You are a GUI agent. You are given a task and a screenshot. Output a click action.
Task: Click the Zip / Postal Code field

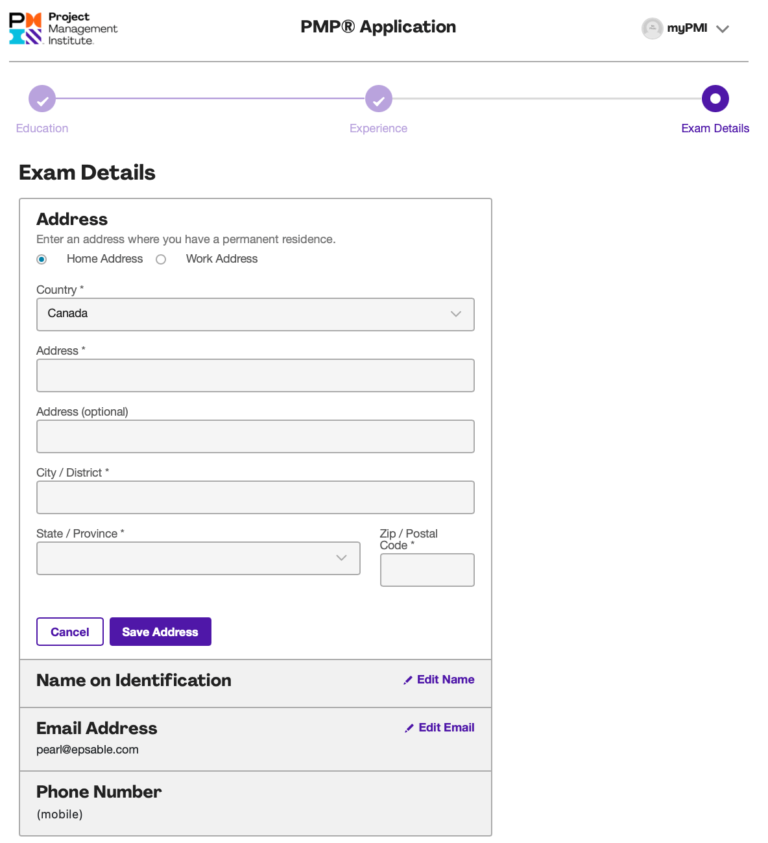[427, 570]
